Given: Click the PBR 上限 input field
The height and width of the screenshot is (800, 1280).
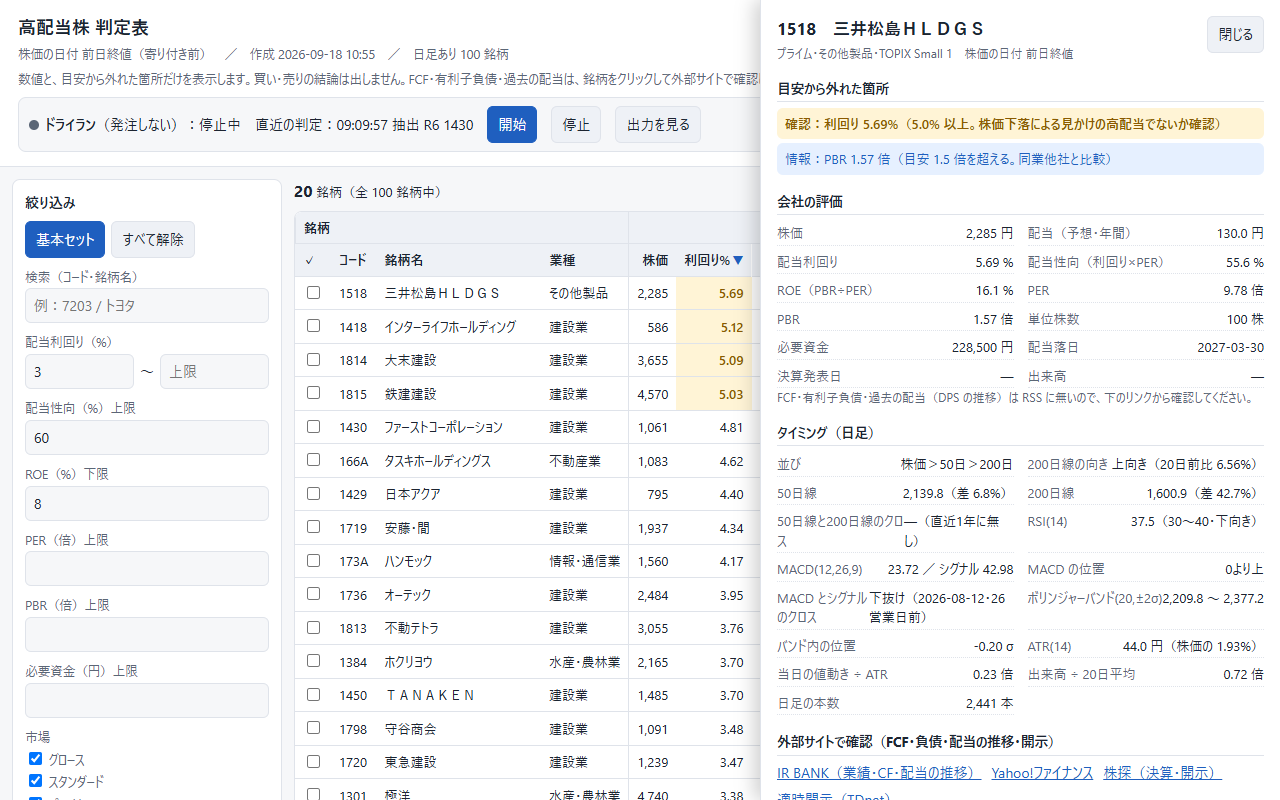Looking at the screenshot, I should click(147, 635).
